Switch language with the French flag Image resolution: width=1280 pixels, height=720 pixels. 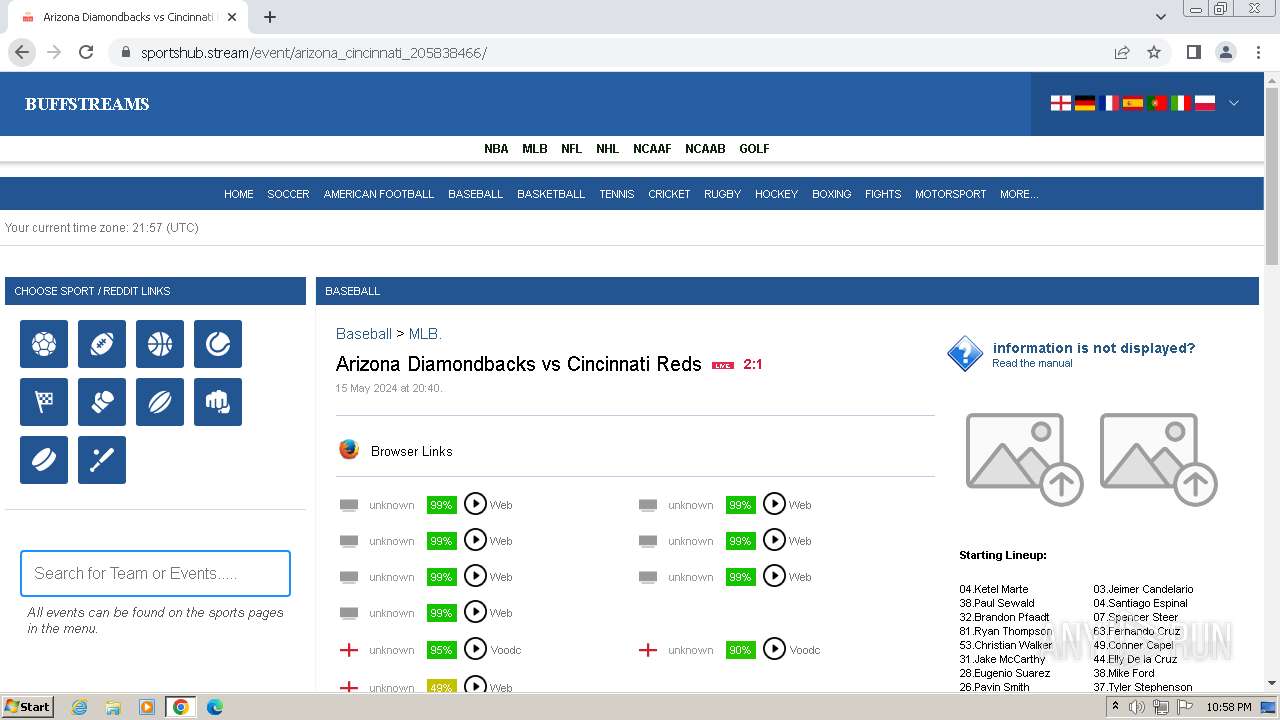click(x=1109, y=103)
